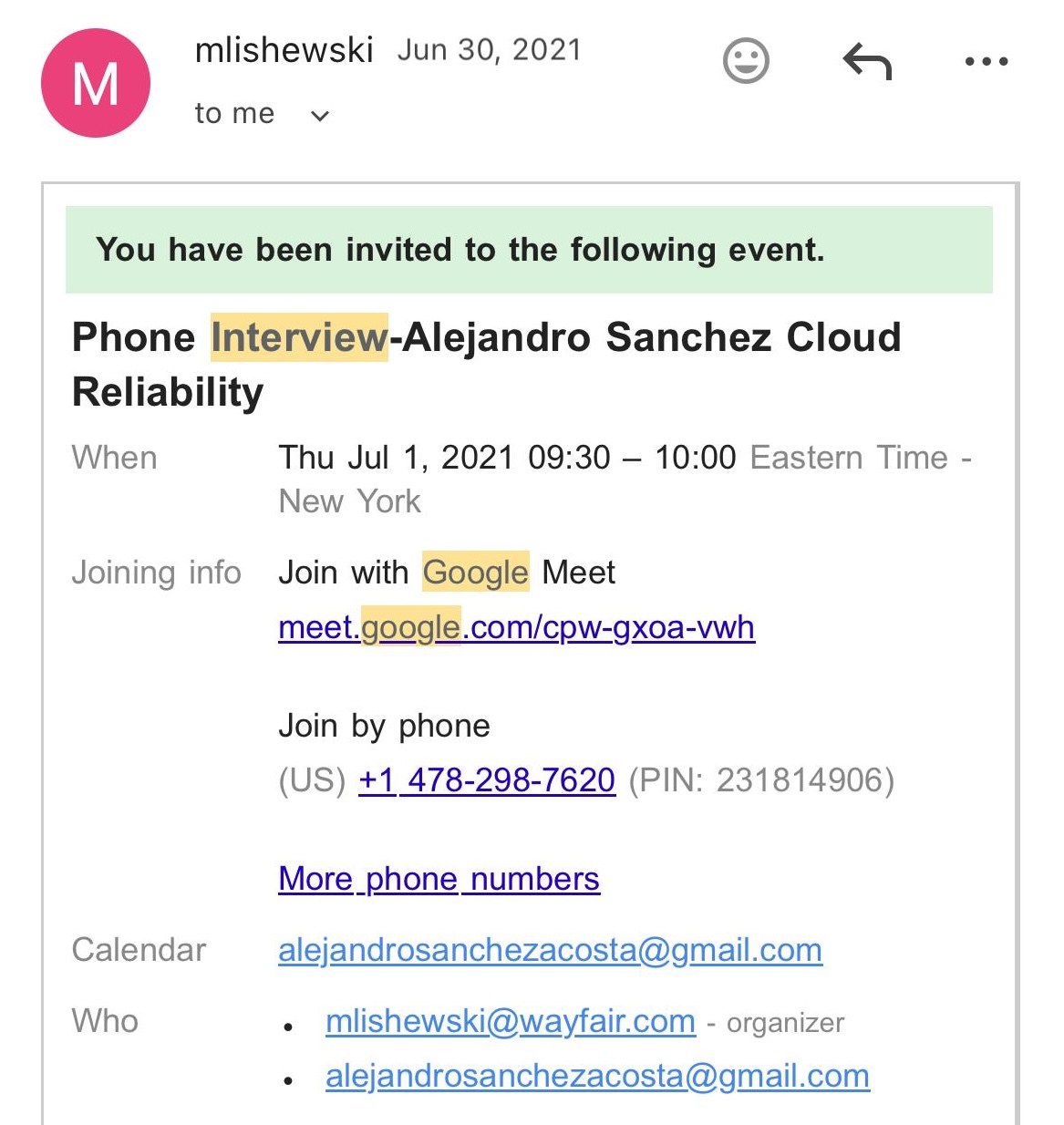
Task: Click the Gmail address in the Calendar row
Action: 550,950
